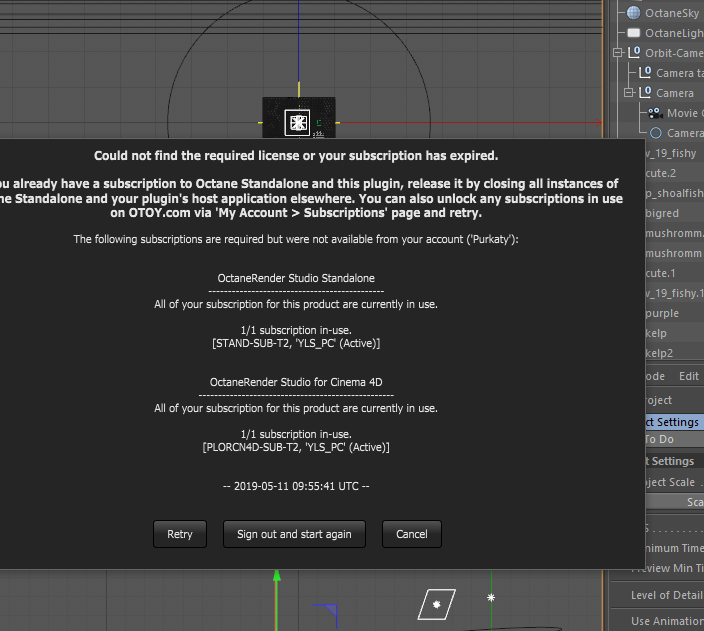Click the Camera null object icon
Screen dimensions: 704x631
pyautogui.click(x=645, y=93)
